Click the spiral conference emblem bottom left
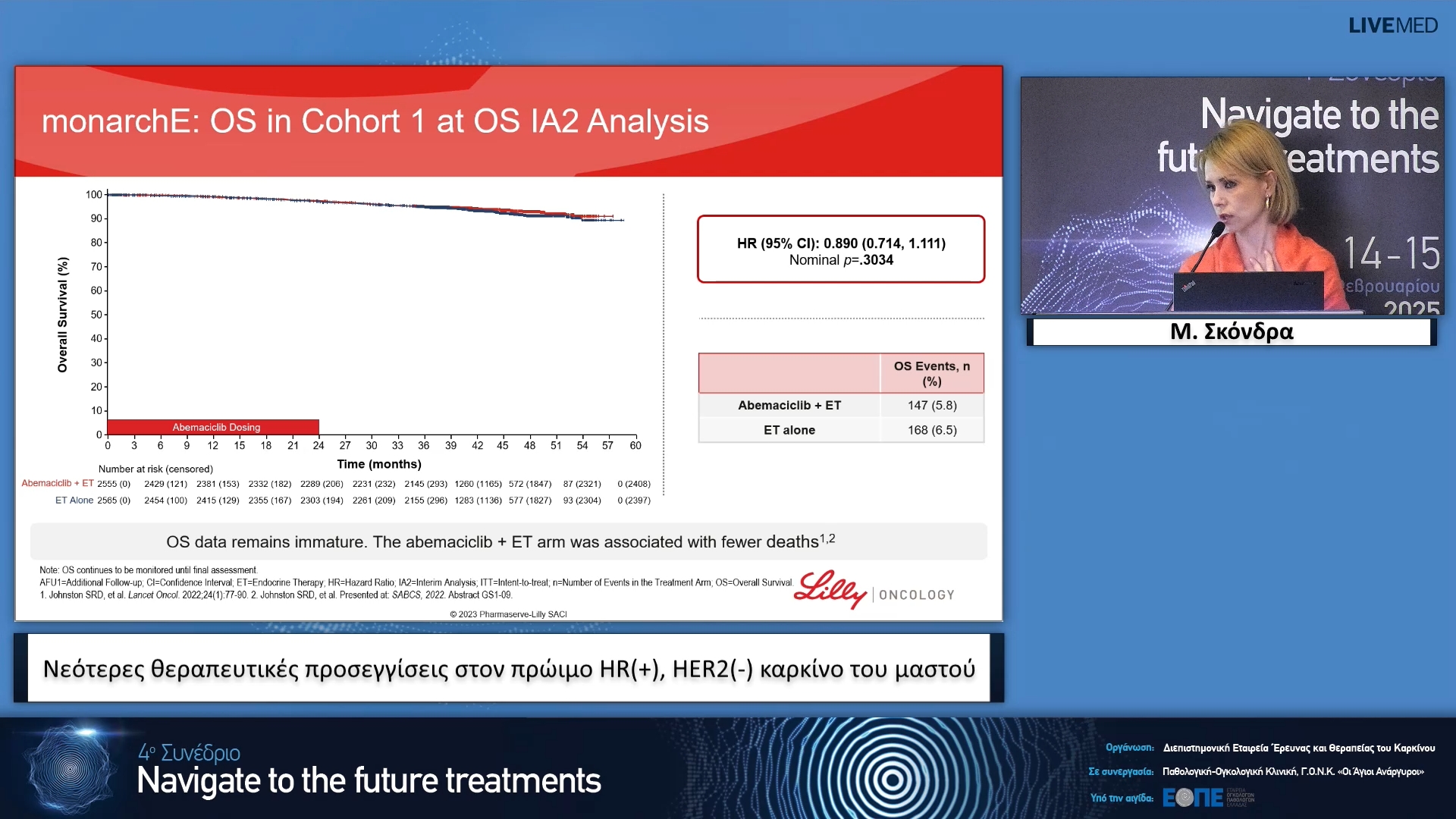 70,768
